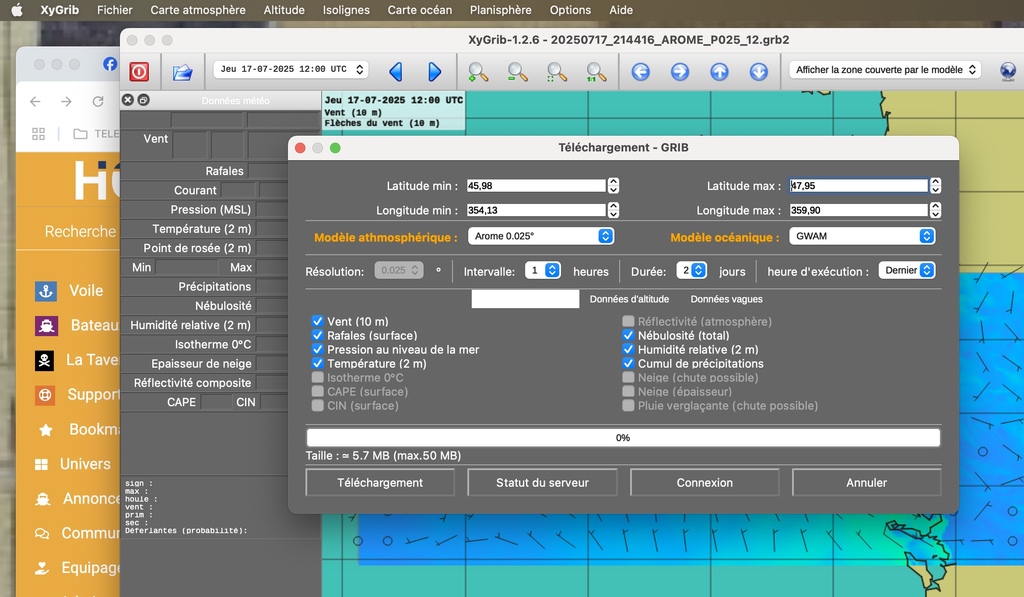This screenshot has height=597, width=1024.
Task: Zoom in on the map
Action: pos(478,72)
